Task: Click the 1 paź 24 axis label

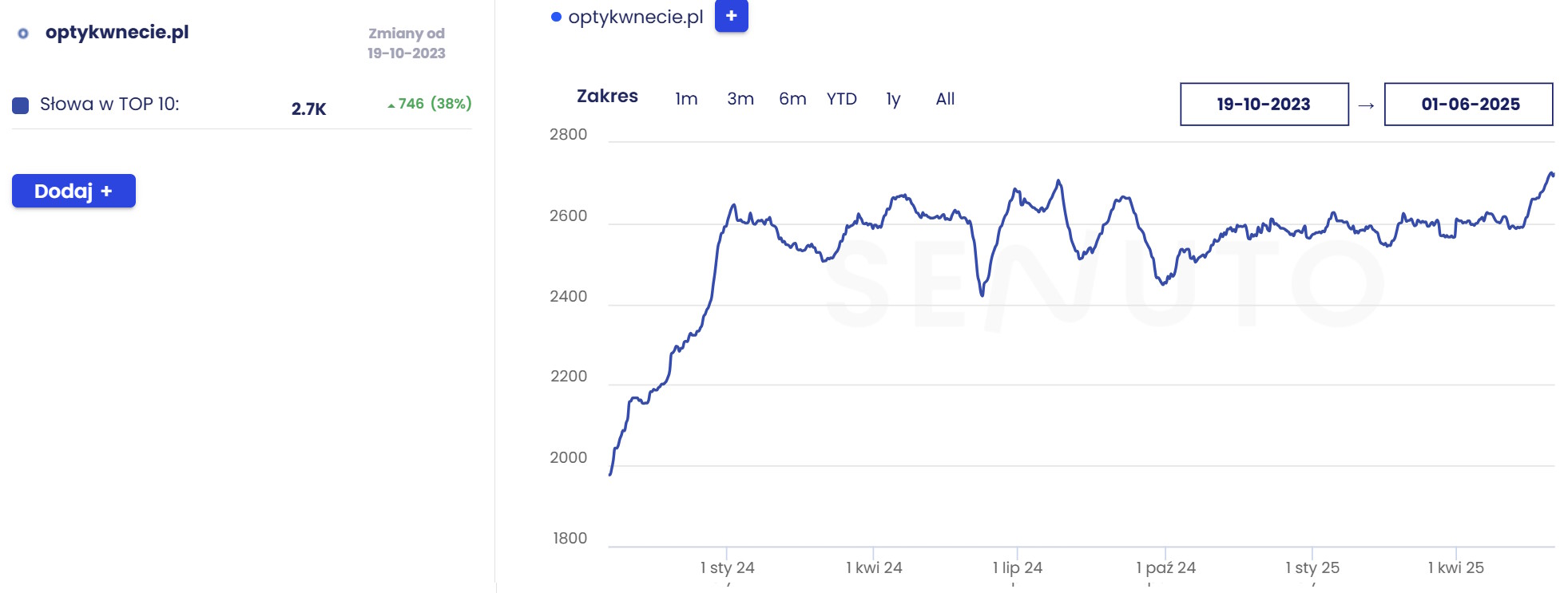Action: (1165, 567)
